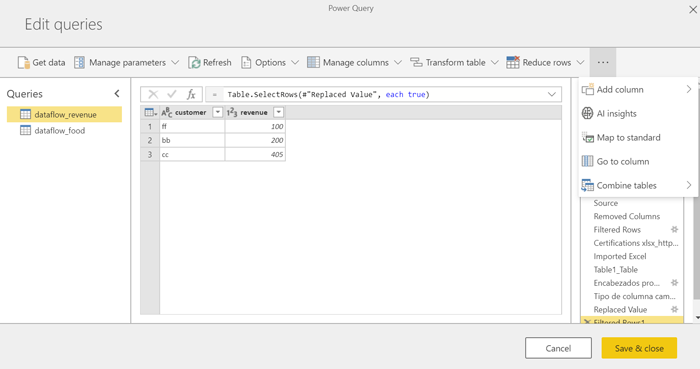Click the Cancel button
This screenshot has width=700, height=369.
[x=558, y=348]
